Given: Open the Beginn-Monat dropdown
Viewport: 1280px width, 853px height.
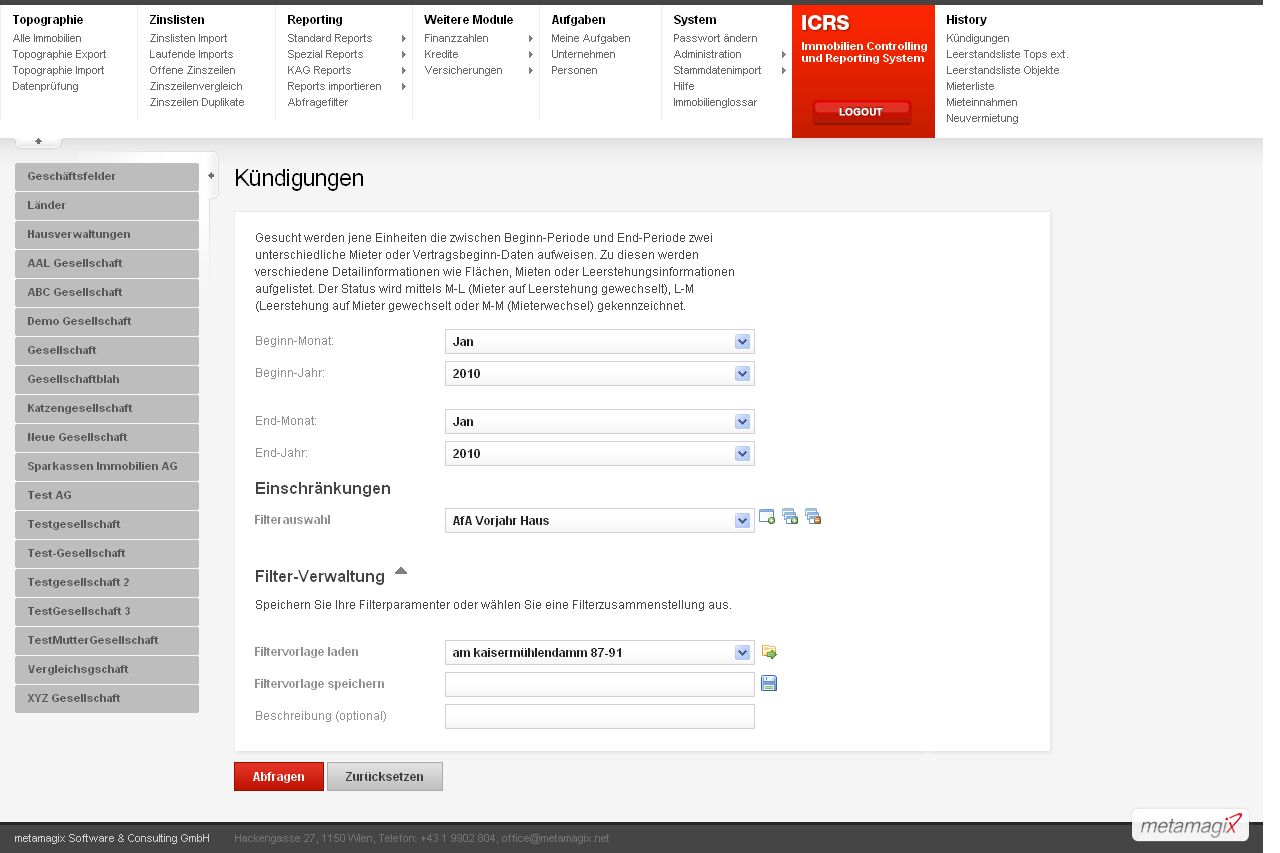Looking at the screenshot, I should [600, 341].
